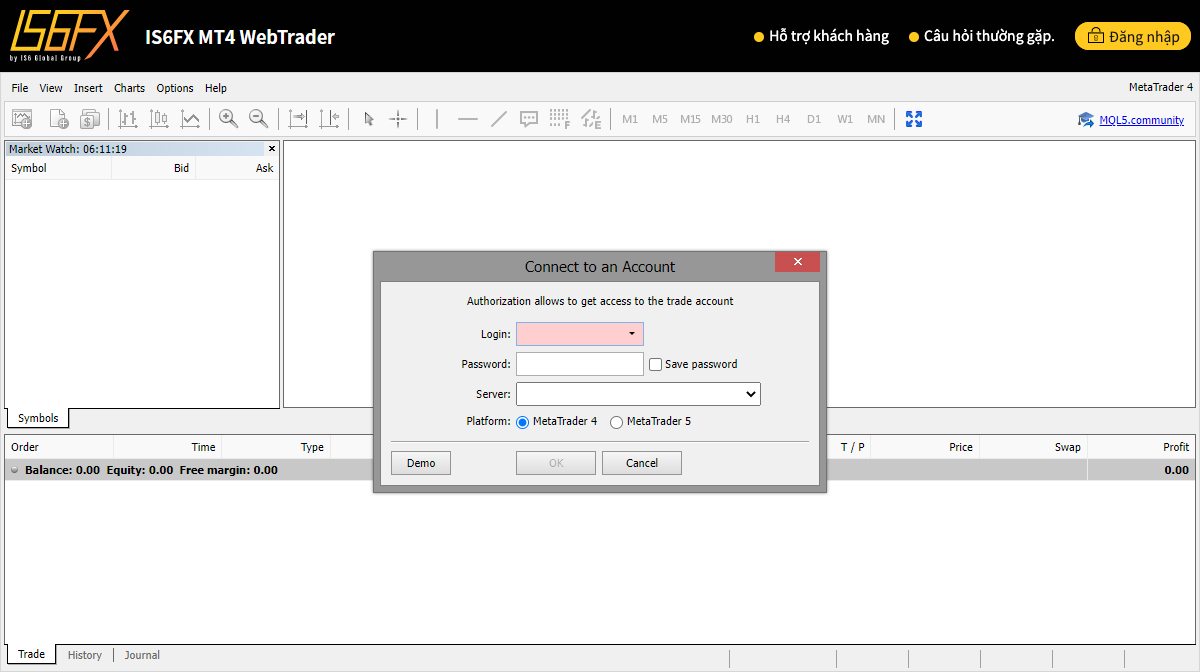Viewport: 1200px width, 672px height.
Task: Open the View menu
Action: [51, 88]
